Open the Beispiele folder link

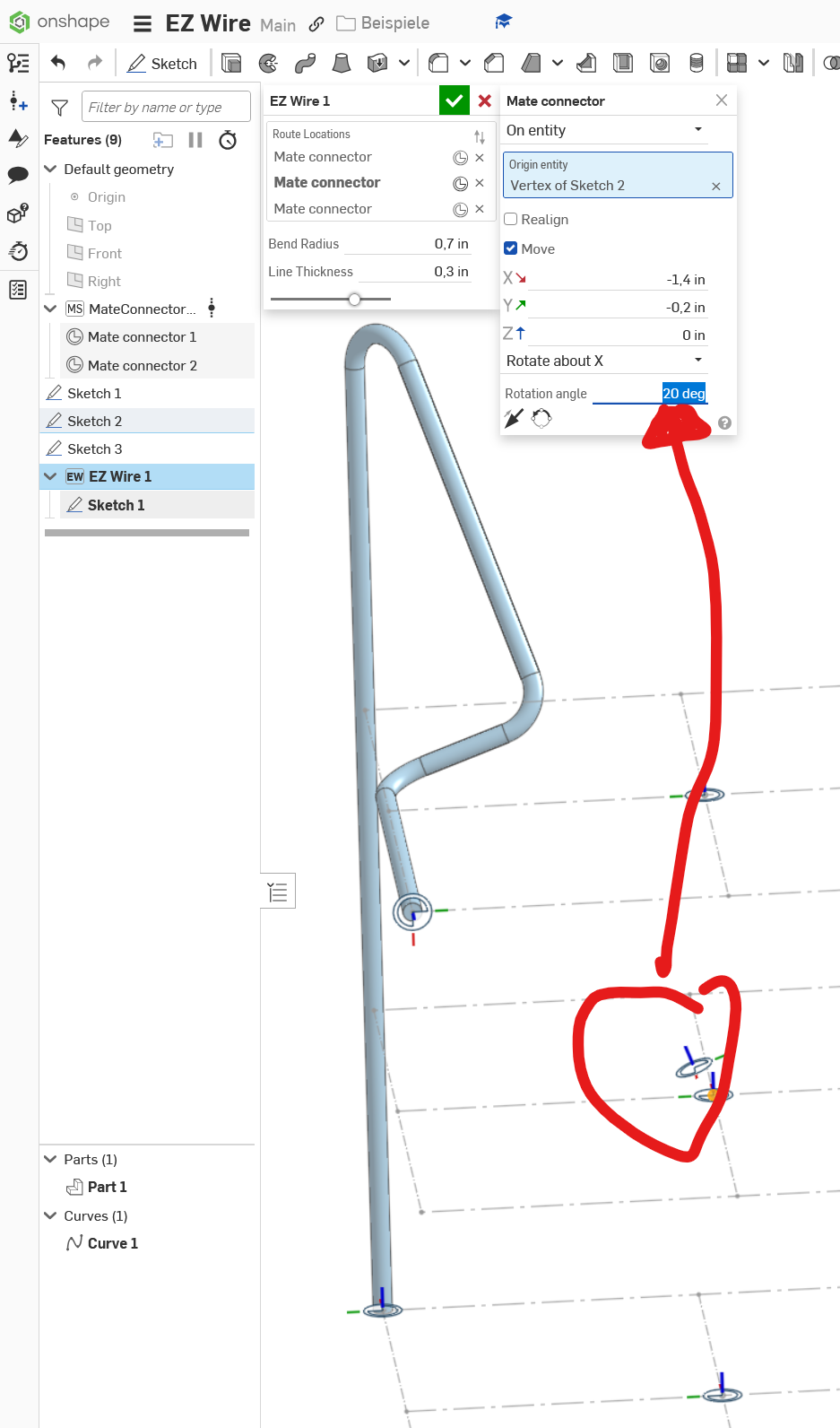(x=383, y=23)
